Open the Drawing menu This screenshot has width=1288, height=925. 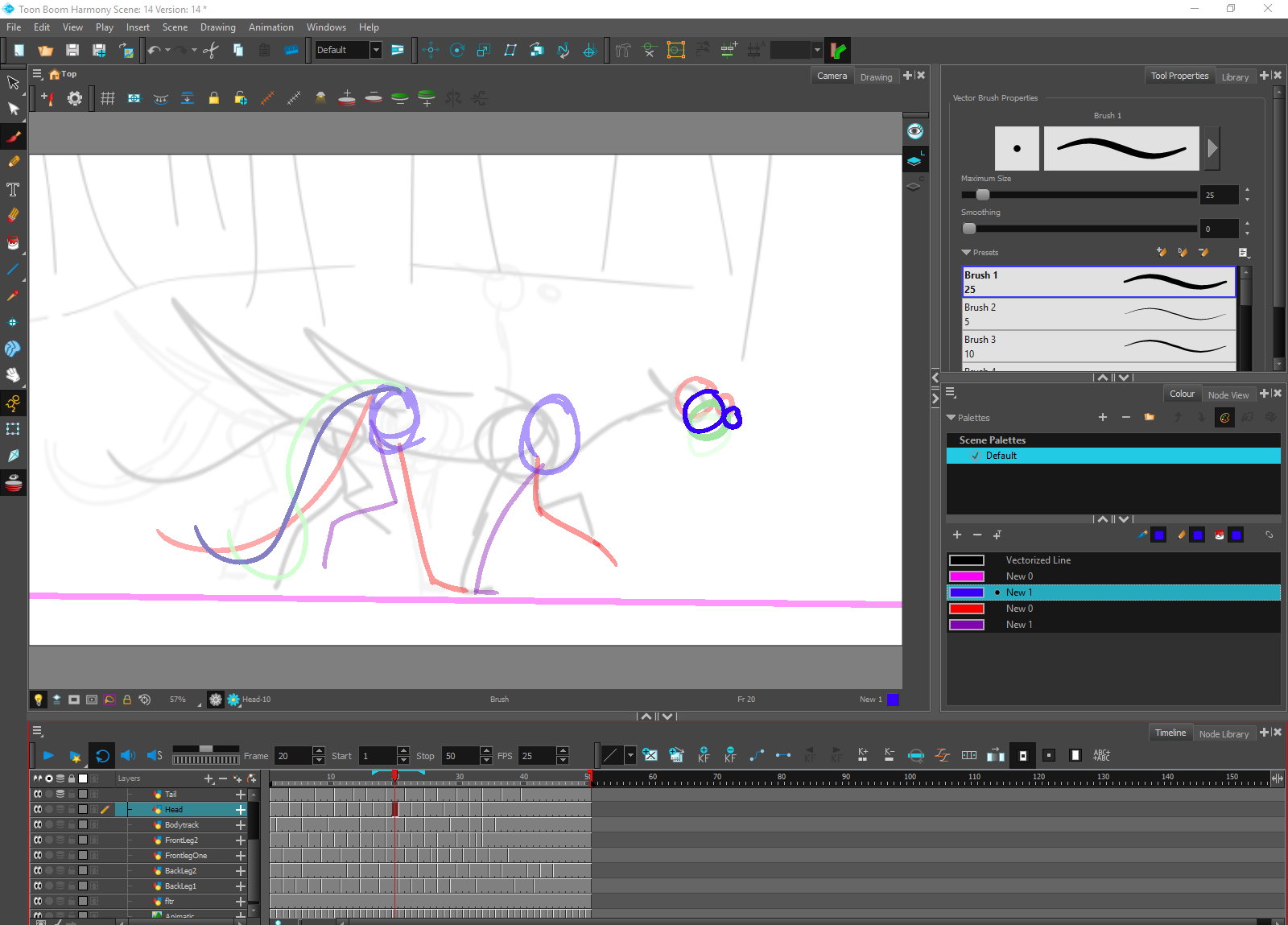[x=218, y=27]
